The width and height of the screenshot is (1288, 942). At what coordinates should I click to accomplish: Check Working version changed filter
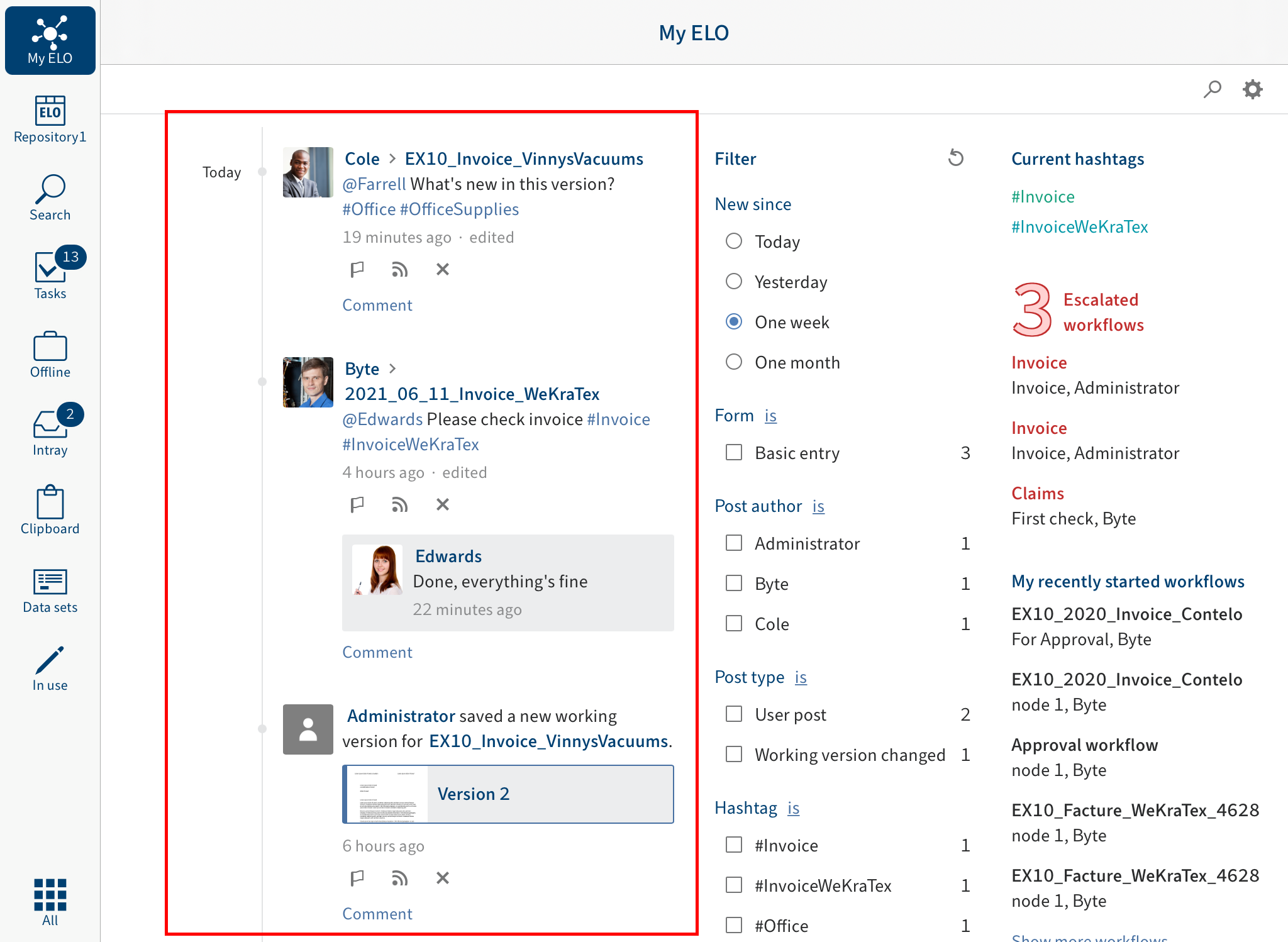click(x=734, y=755)
